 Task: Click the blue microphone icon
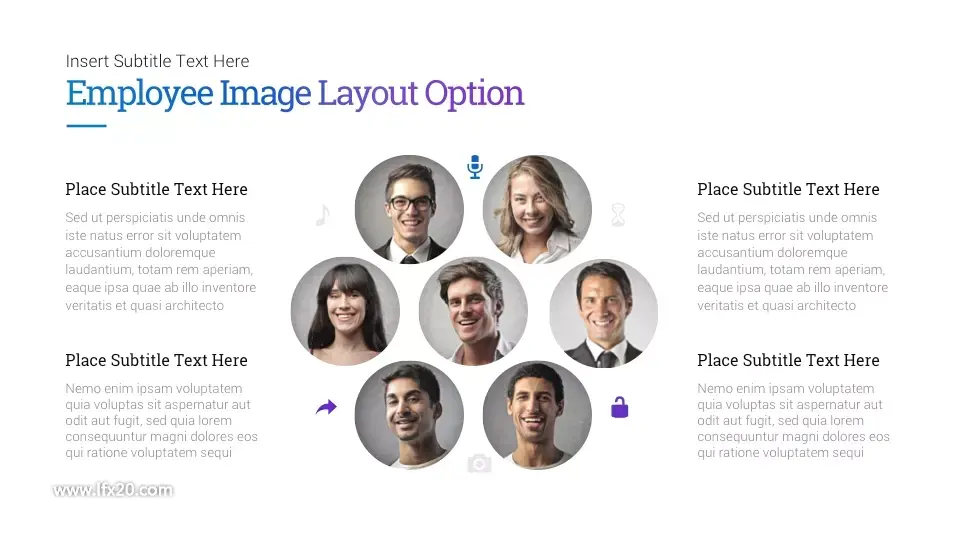tap(474, 167)
